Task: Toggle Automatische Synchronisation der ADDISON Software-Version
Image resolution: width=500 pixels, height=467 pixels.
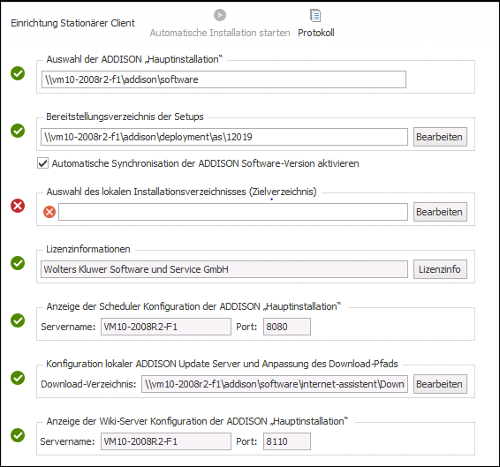Action: pos(43,163)
